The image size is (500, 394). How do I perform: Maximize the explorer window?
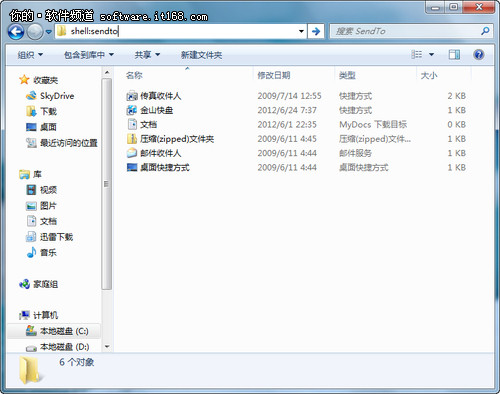pyautogui.click(x=453, y=7)
